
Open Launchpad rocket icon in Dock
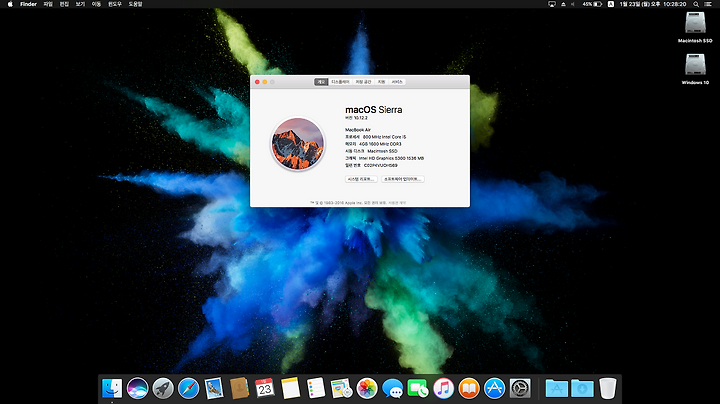click(163, 388)
